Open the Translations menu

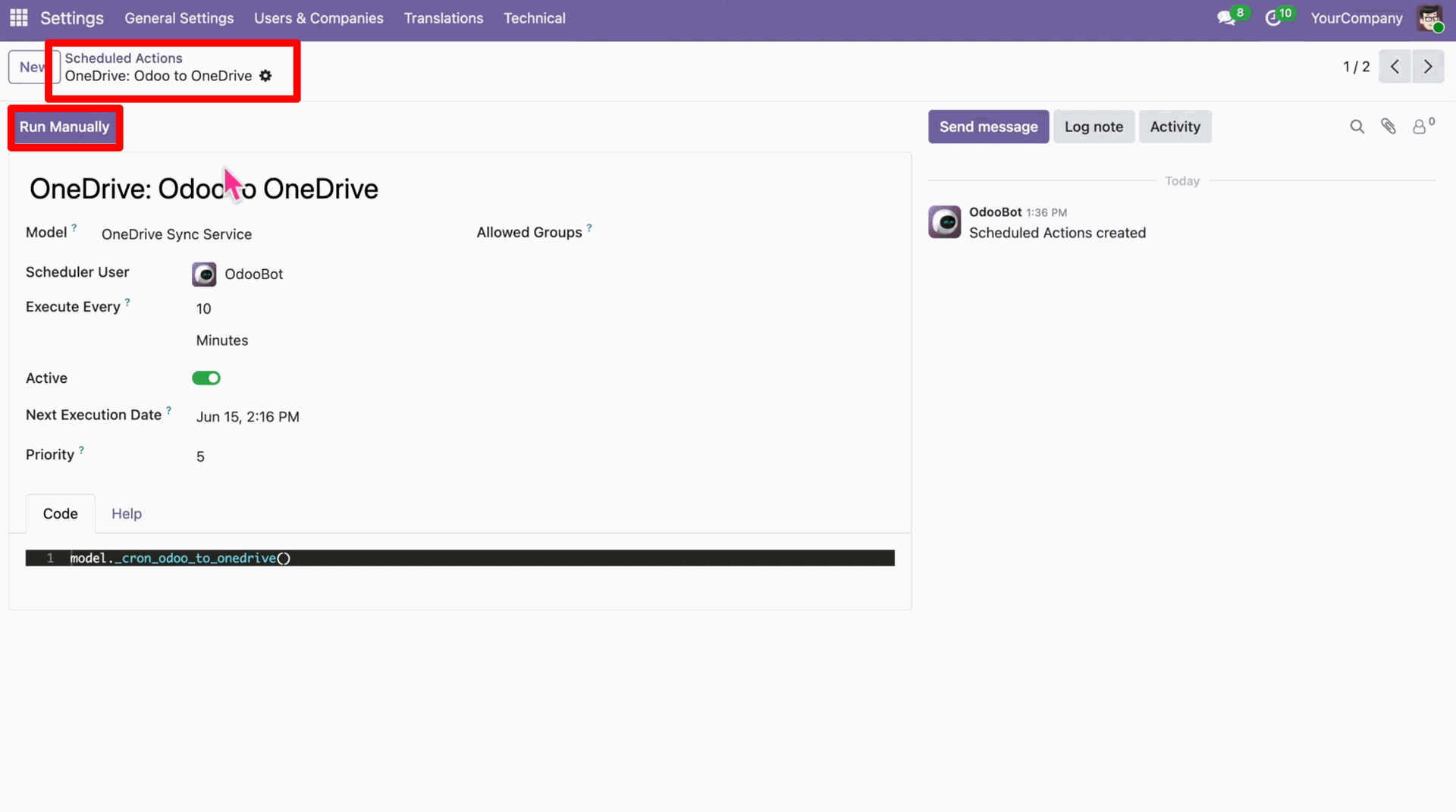pos(444,18)
